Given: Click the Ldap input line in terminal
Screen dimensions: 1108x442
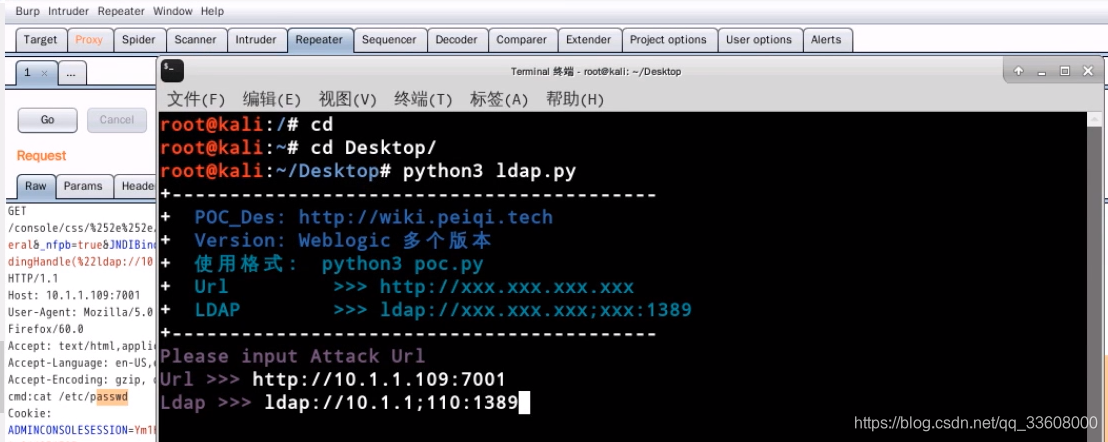Looking at the screenshot, I should pyautogui.click(x=345, y=403).
